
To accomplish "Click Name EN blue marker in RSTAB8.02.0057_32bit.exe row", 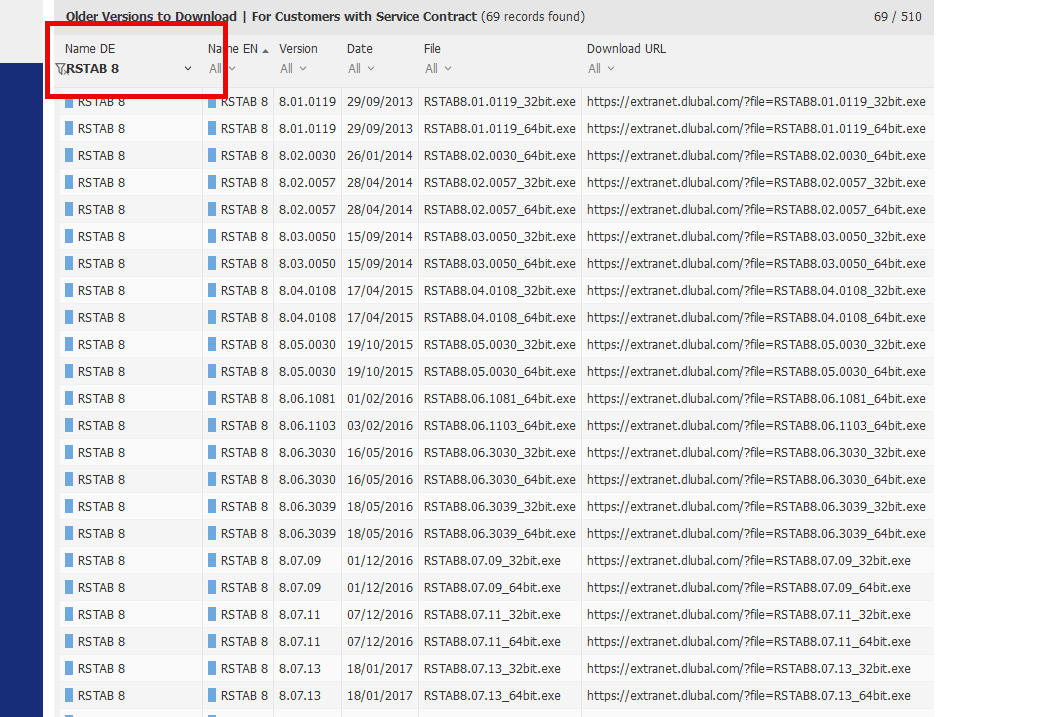I will pyautogui.click(x=212, y=183).
